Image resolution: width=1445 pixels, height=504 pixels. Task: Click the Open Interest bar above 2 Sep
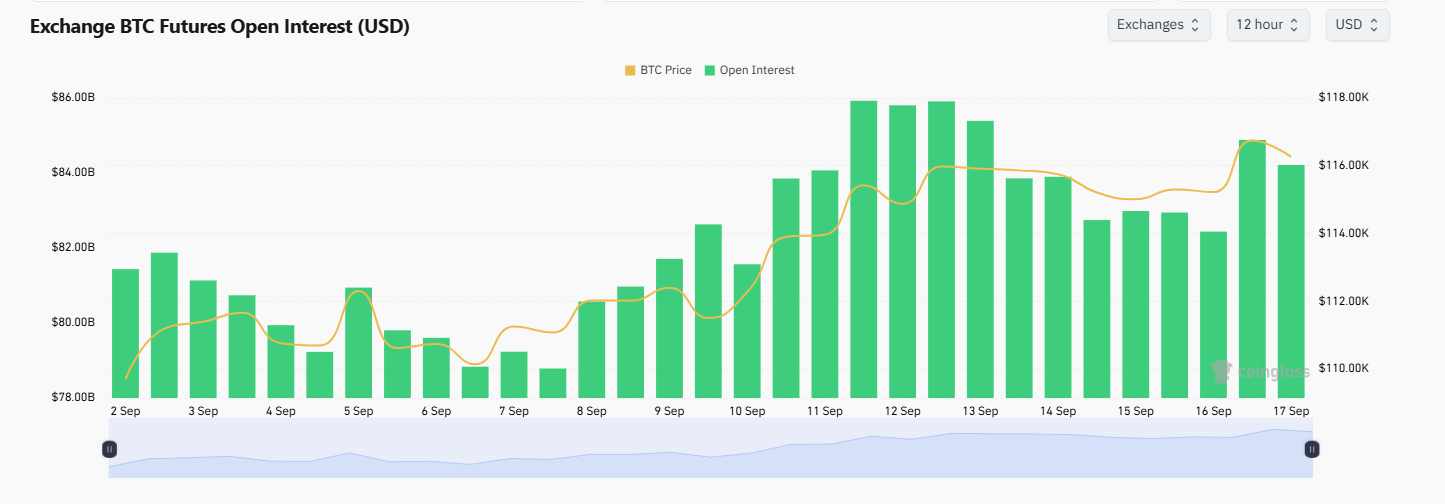pos(125,333)
